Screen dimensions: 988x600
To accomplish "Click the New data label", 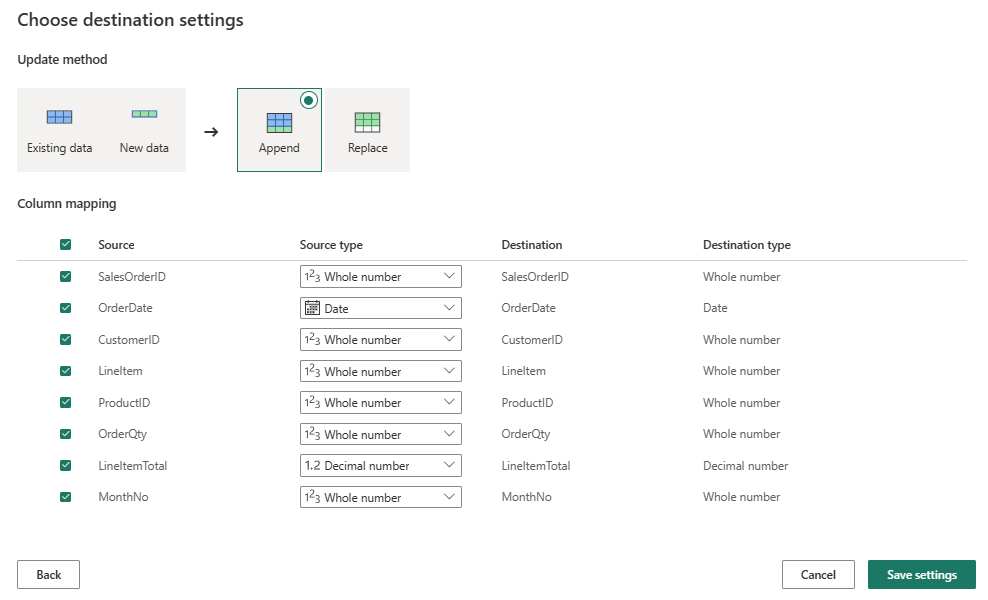I will (x=144, y=148).
